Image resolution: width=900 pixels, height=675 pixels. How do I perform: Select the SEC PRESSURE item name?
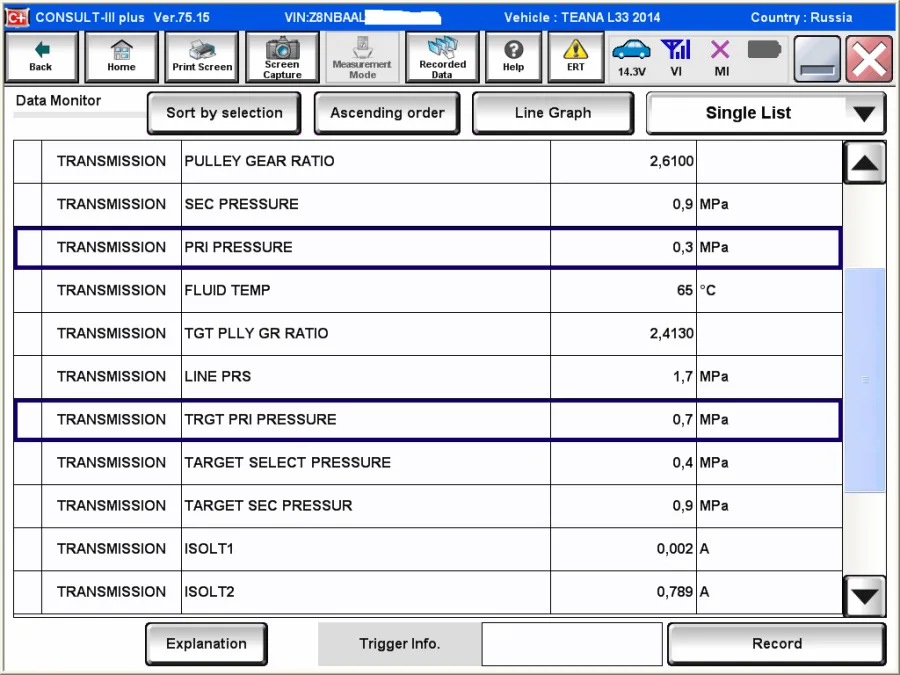[242, 204]
